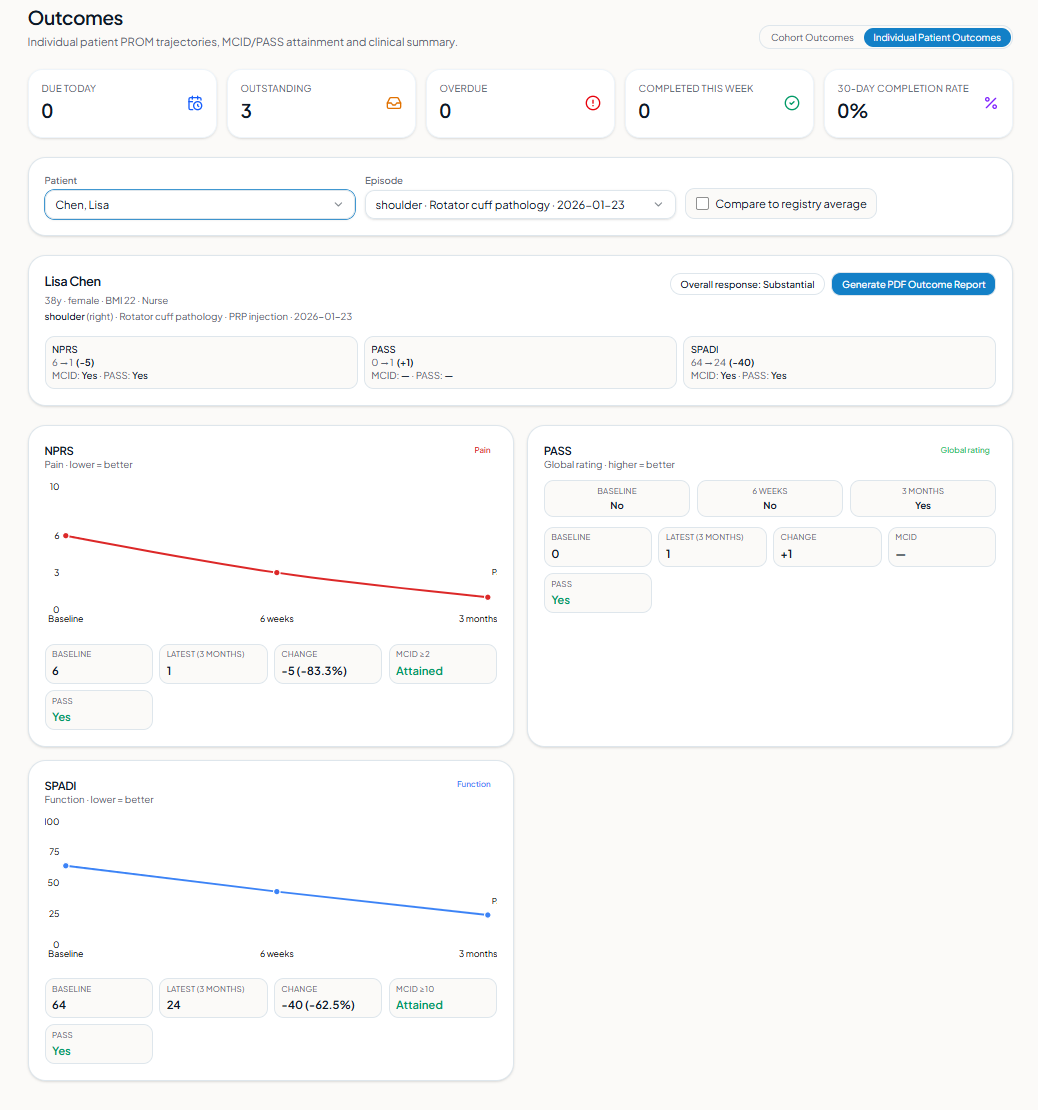Click the Lisa Chen patient name heading
This screenshot has width=1038, height=1110.
pos(73,282)
